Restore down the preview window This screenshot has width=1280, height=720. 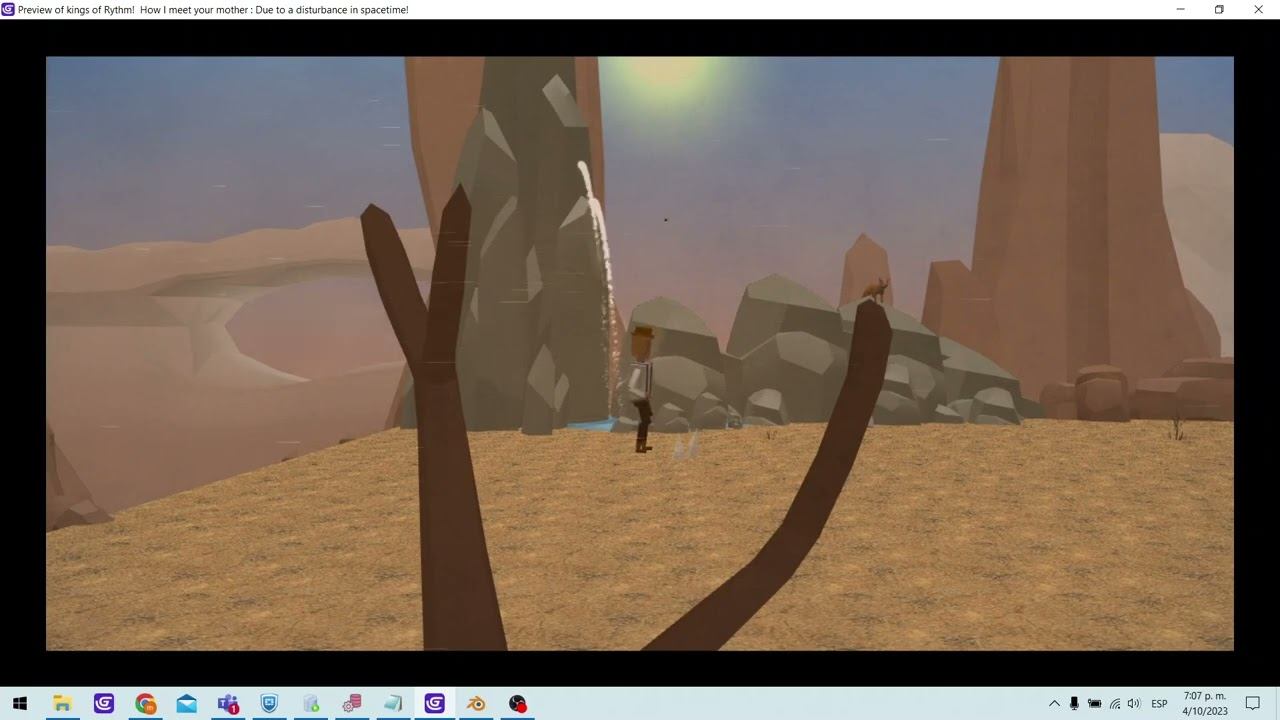point(1219,9)
